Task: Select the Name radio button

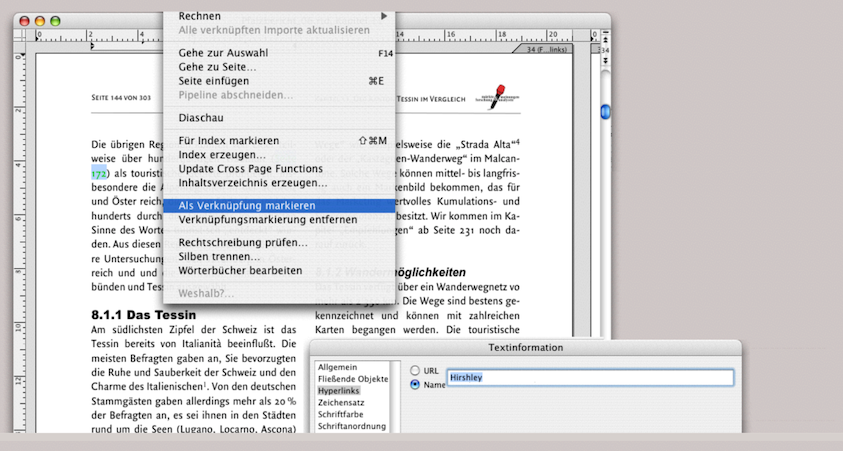Action: pyautogui.click(x=416, y=384)
